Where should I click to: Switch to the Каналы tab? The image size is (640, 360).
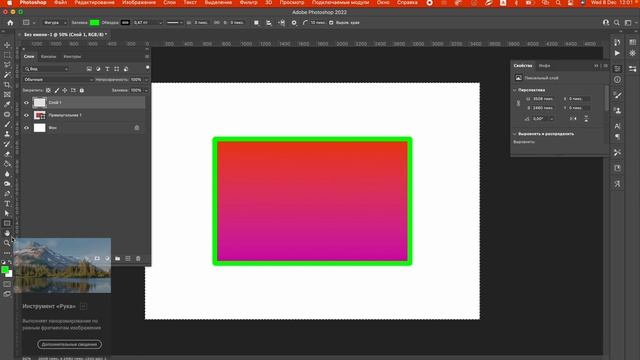tap(48, 57)
